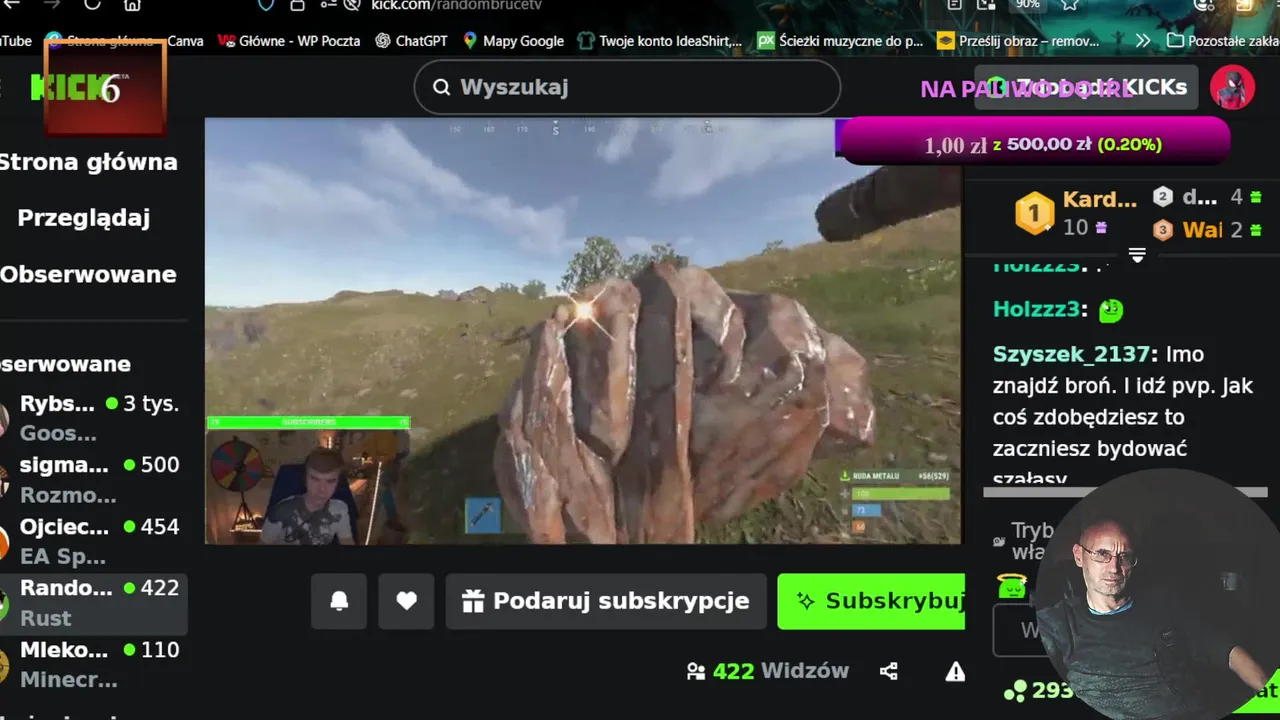Click the Holzzz3 username in chat

[1036, 309]
